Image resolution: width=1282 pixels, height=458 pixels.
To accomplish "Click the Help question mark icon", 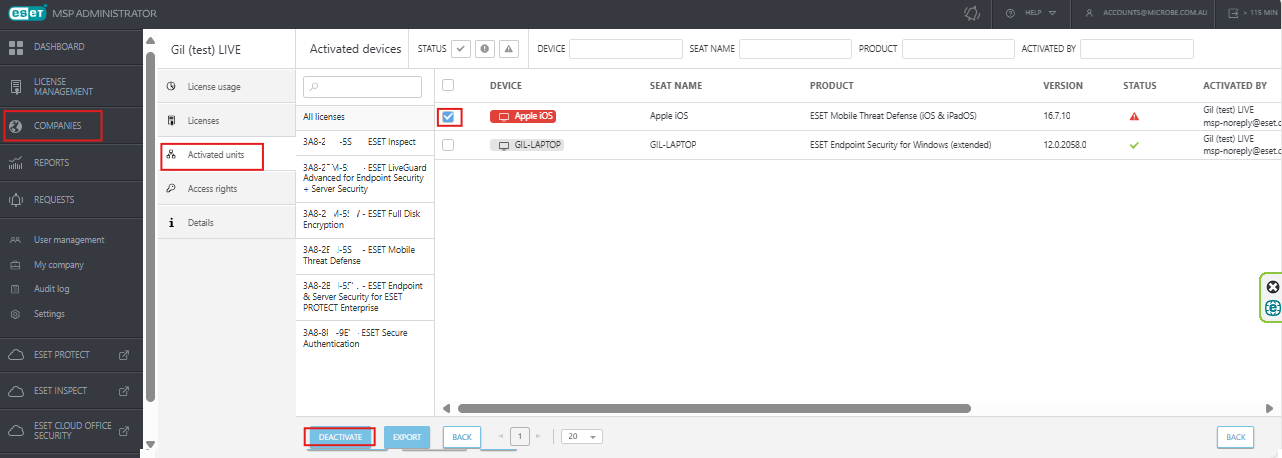I will click(1011, 13).
